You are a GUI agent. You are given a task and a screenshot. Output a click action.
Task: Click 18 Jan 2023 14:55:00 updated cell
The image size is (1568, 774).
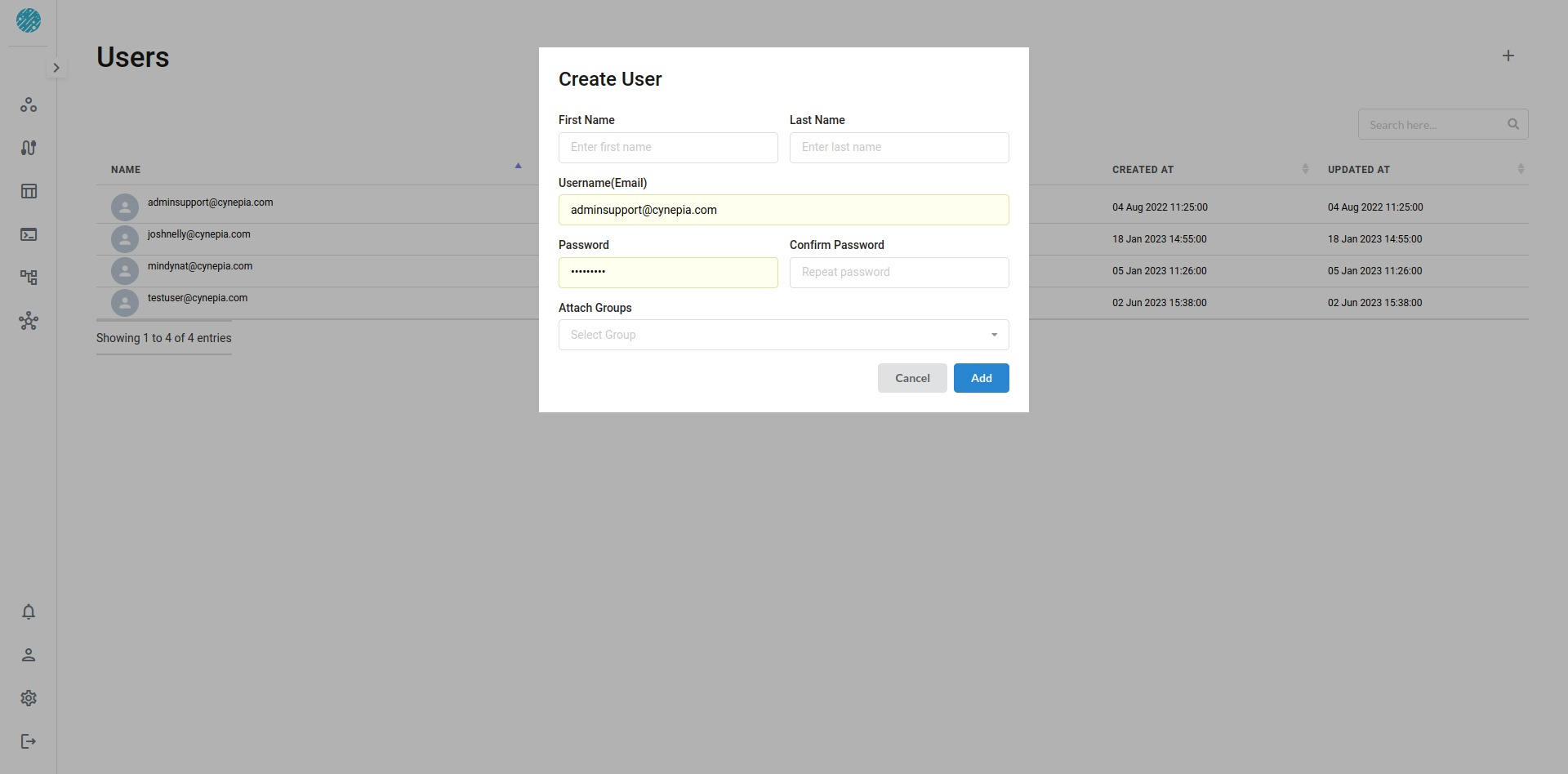point(1374,239)
